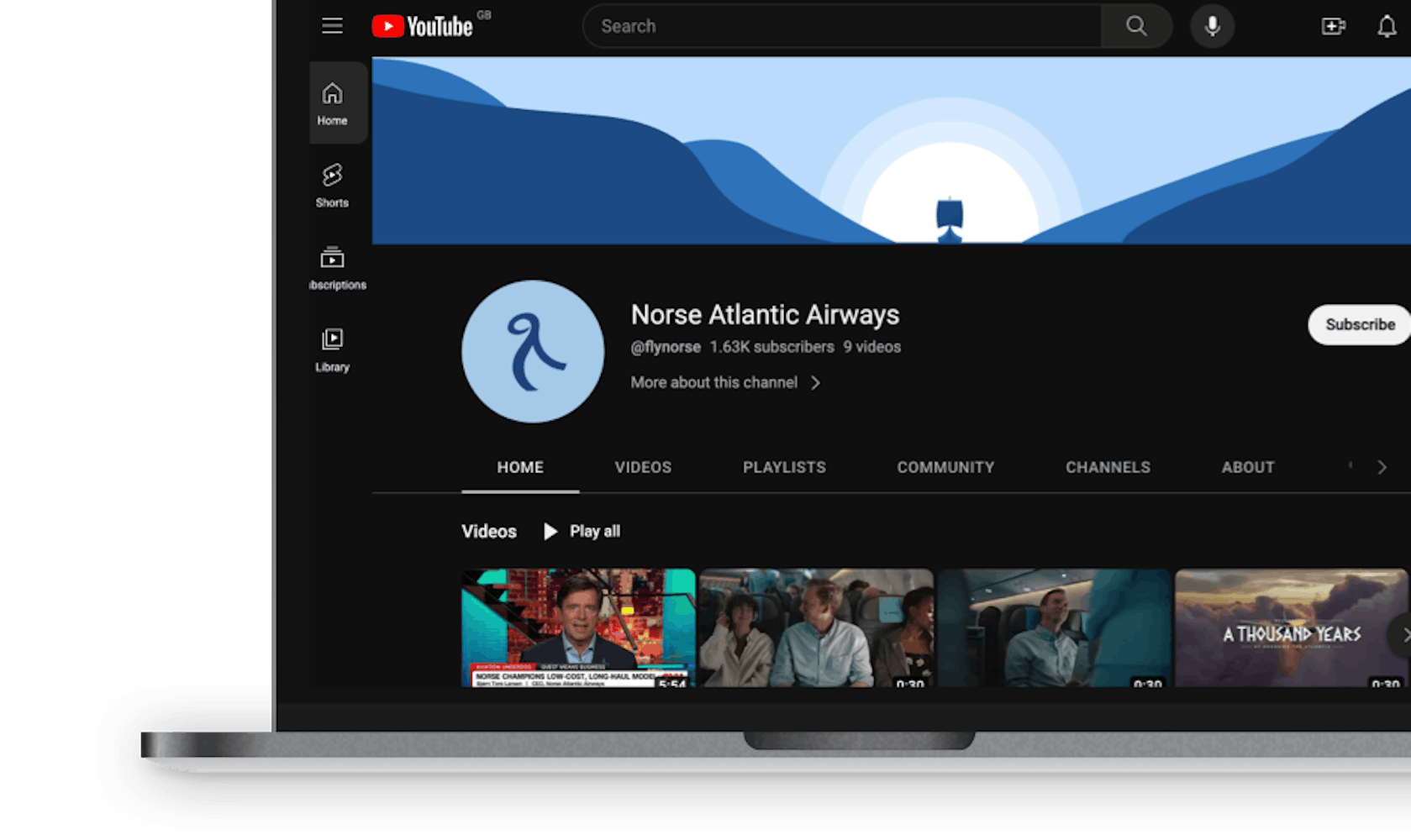The height and width of the screenshot is (840, 1411).
Task: Activate voice search microphone
Action: pos(1212,26)
